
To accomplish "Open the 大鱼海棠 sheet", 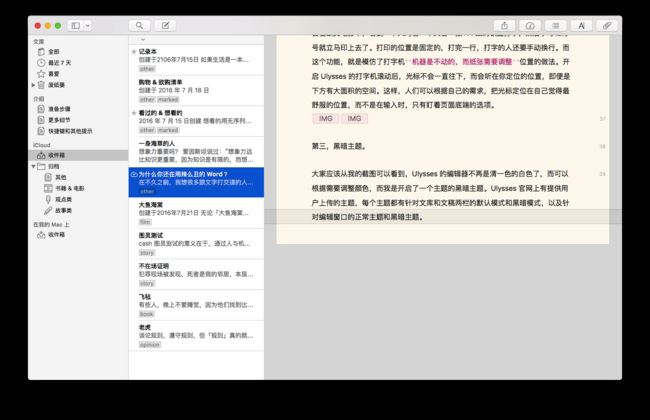I will (196, 213).
